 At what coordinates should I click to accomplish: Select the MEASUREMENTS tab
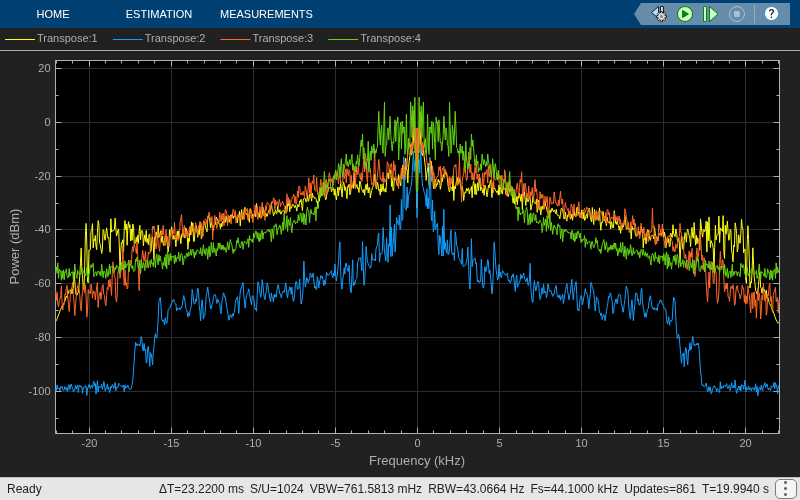[x=266, y=14]
